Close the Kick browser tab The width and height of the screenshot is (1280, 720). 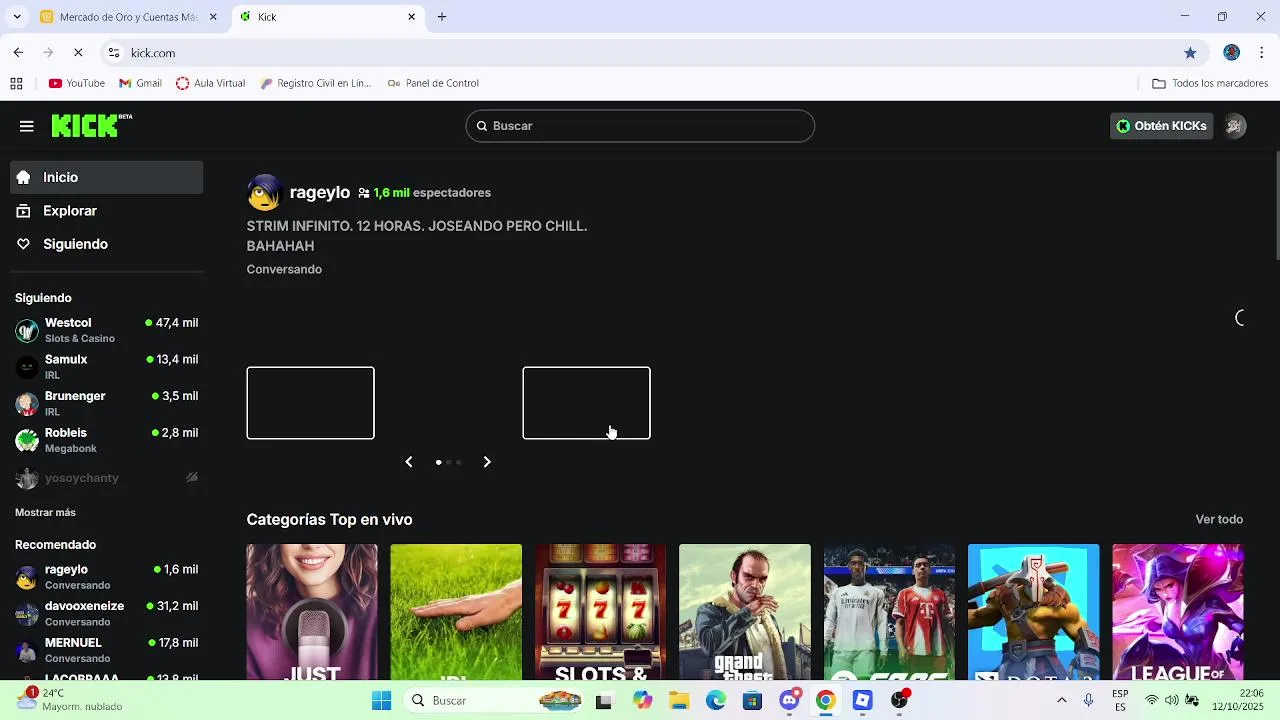411,17
